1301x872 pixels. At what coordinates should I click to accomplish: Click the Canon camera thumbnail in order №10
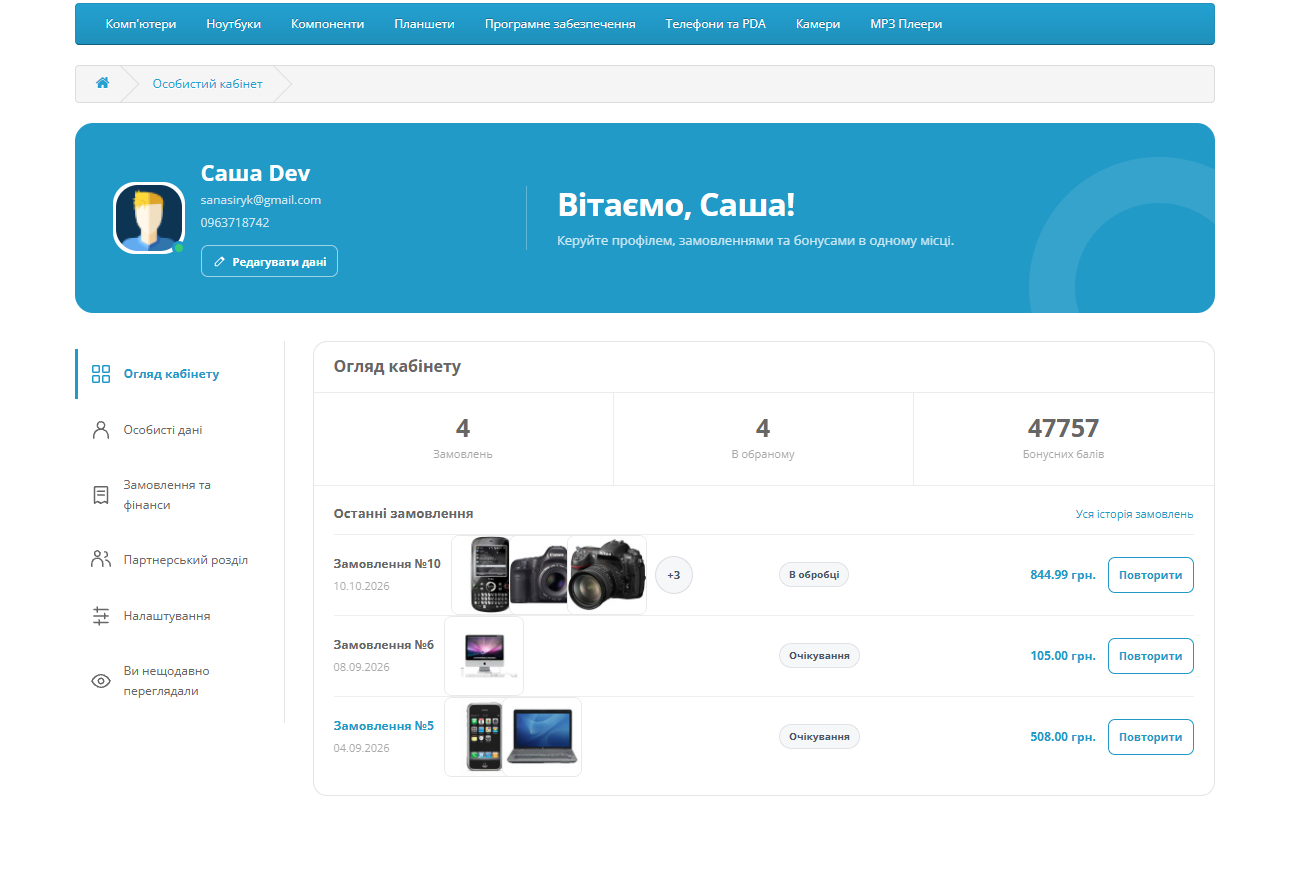540,576
